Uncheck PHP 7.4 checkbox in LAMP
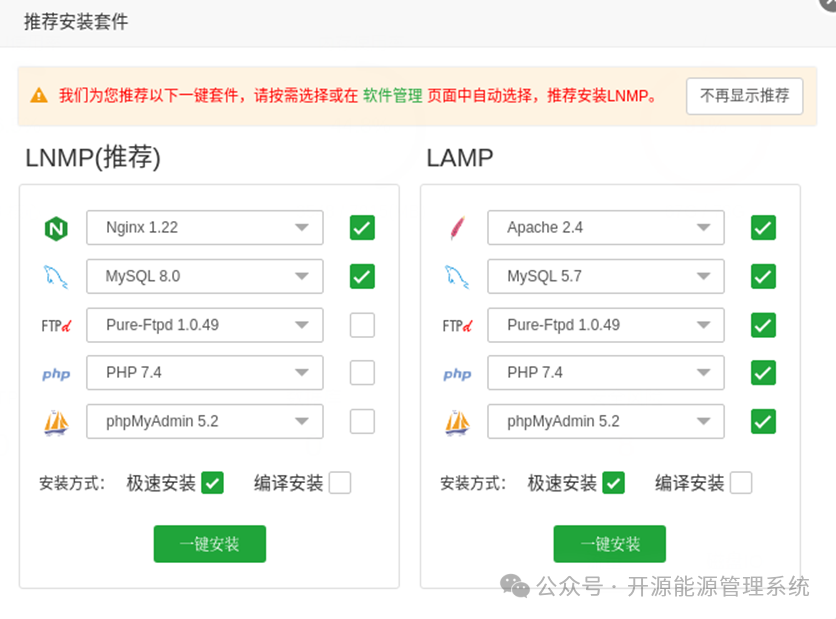 [763, 372]
